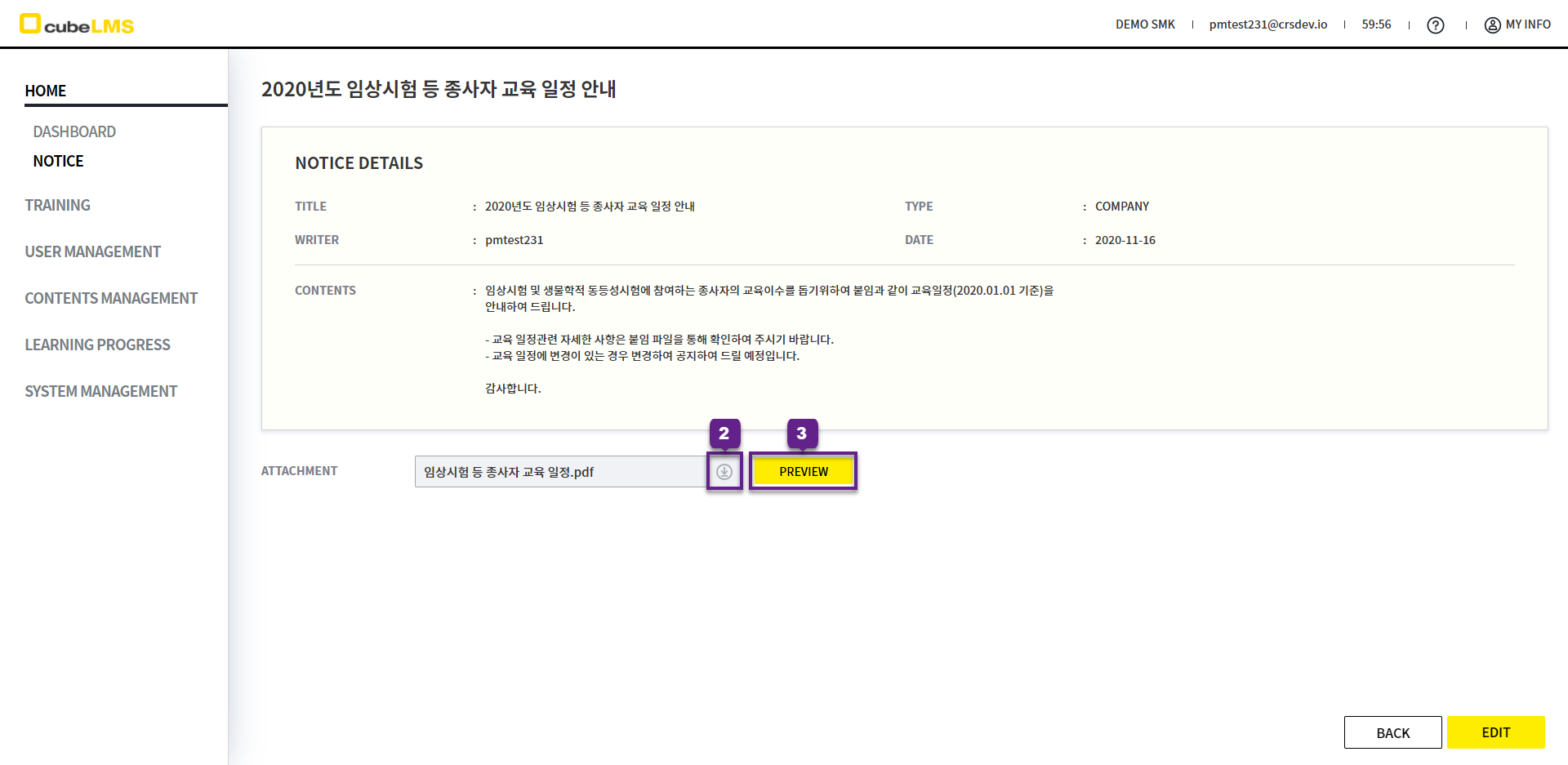Click the PREVIEW button for attachment
Image resolution: width=1568 pixels, height=765 pixels.
[x=803, y=472]
